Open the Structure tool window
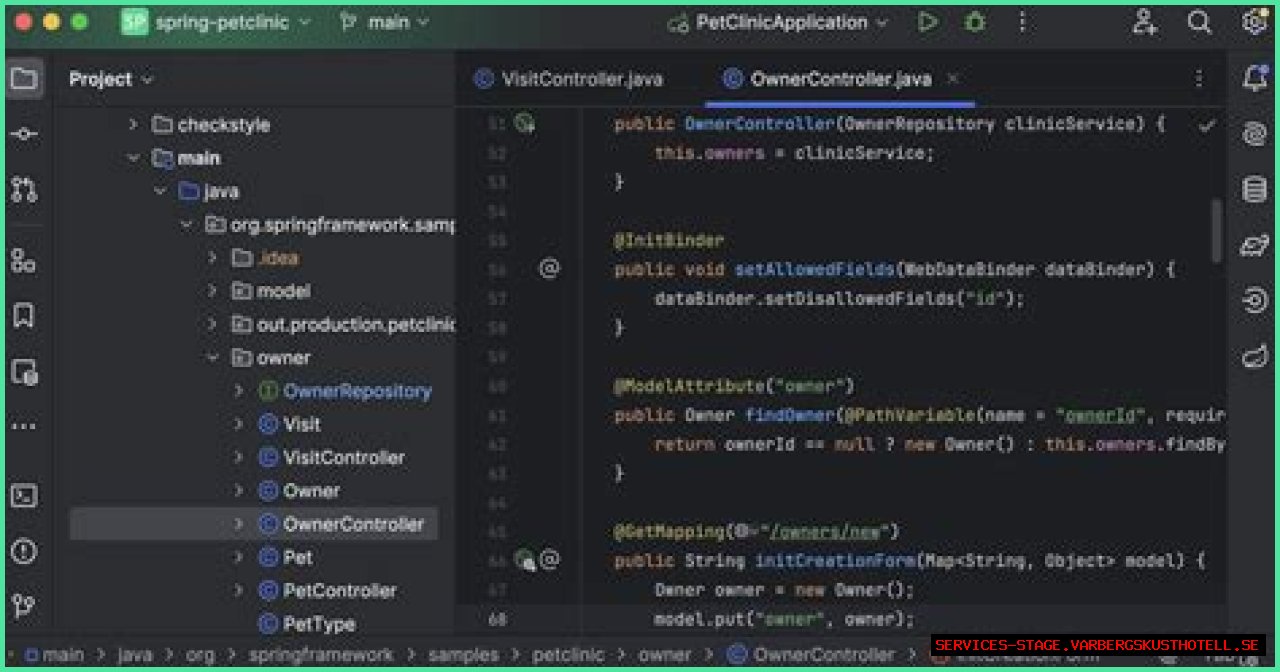This screenshot has height=672, width=1280. click(x=25, y=261)
